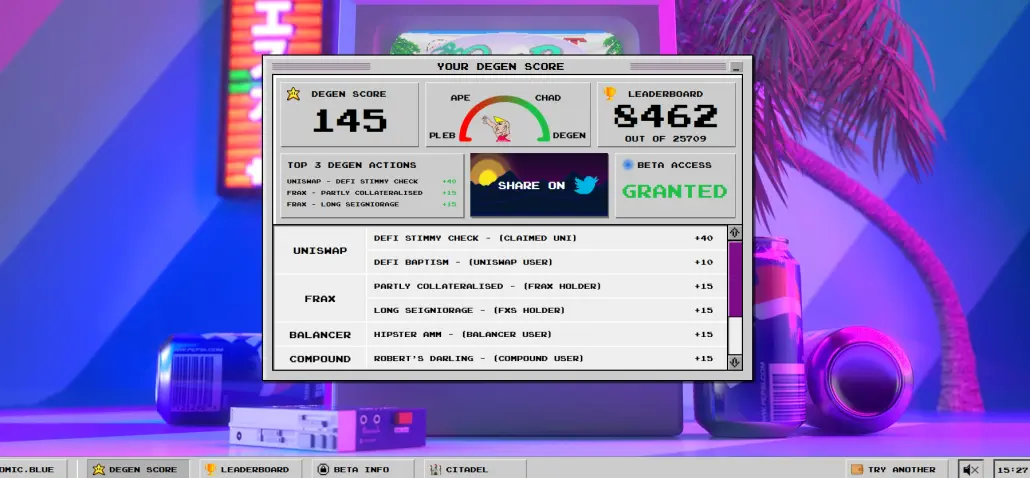Click the APE label on the gauge

pos(460,98)
